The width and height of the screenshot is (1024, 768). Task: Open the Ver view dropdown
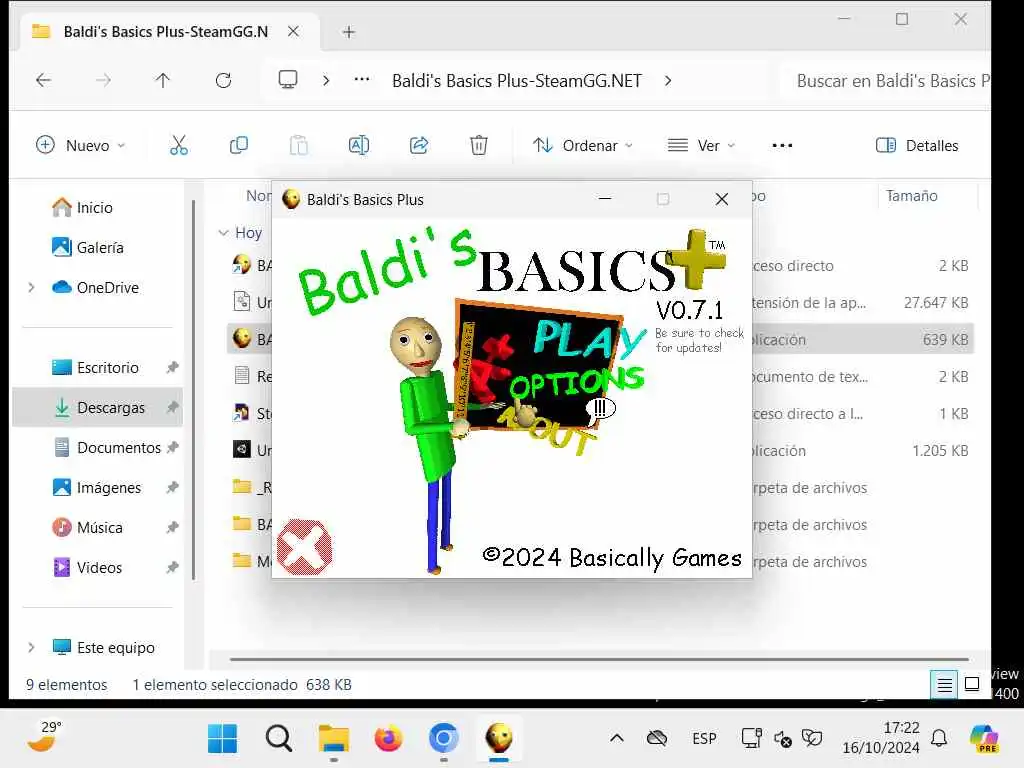[701, 145]
